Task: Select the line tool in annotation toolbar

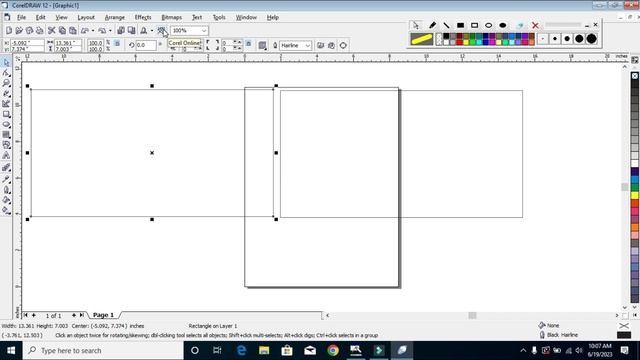Action: pyautogui.click(x=446, y=25)
